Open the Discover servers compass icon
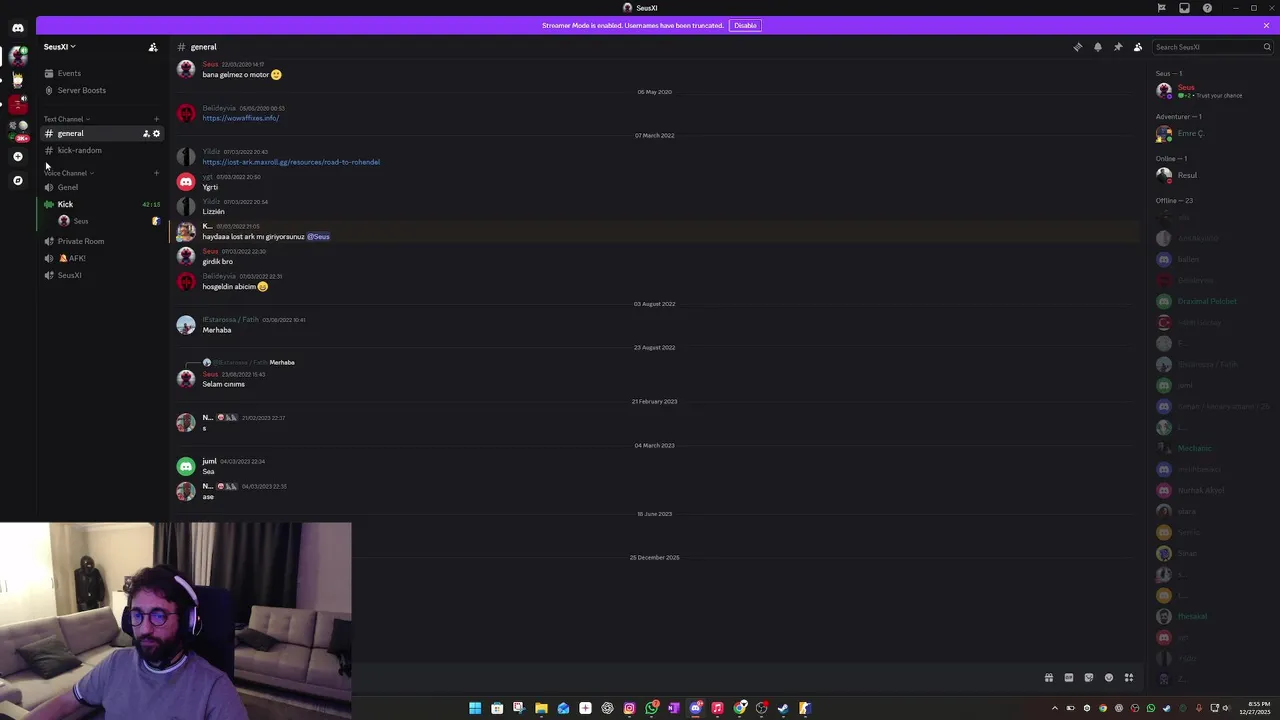The width and height of the screenshot is (1280, 720). click(17, 180)
